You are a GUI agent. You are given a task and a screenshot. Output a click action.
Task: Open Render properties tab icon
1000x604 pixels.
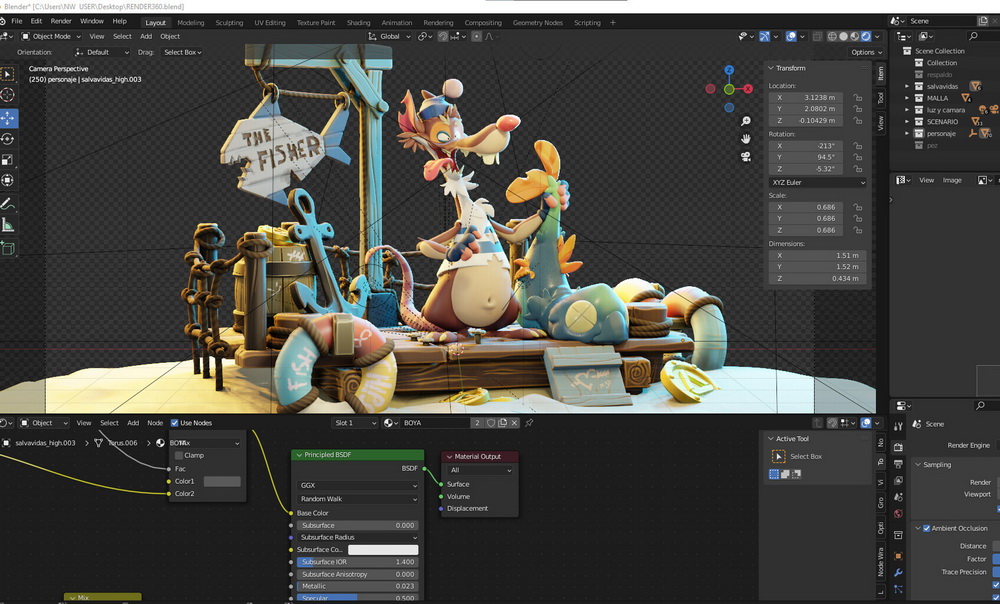pos(899,446)
